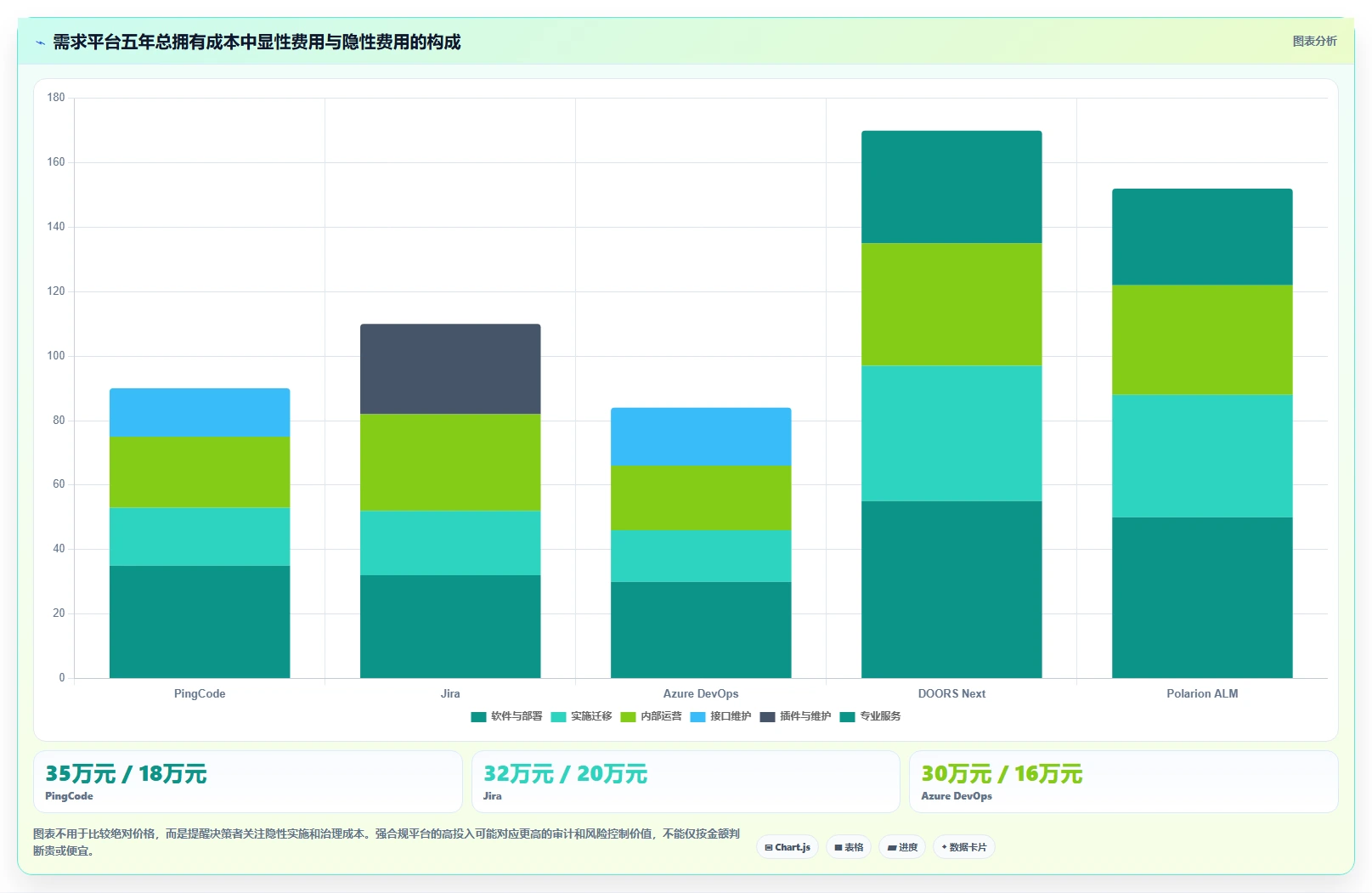1372x893 pixels.
Task: Toggle the 专业服务 legend item
Action: (x=870, y=716)
